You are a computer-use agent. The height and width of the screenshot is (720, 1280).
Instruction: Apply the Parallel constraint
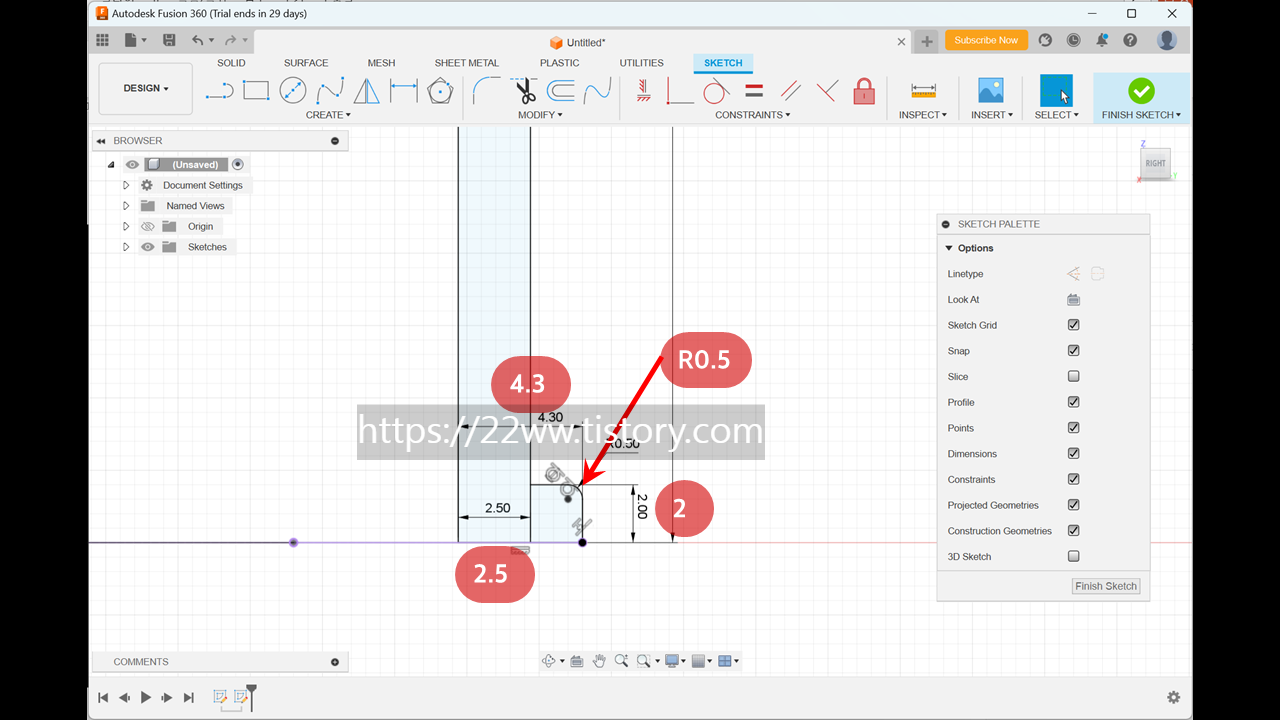pos(790,91)
